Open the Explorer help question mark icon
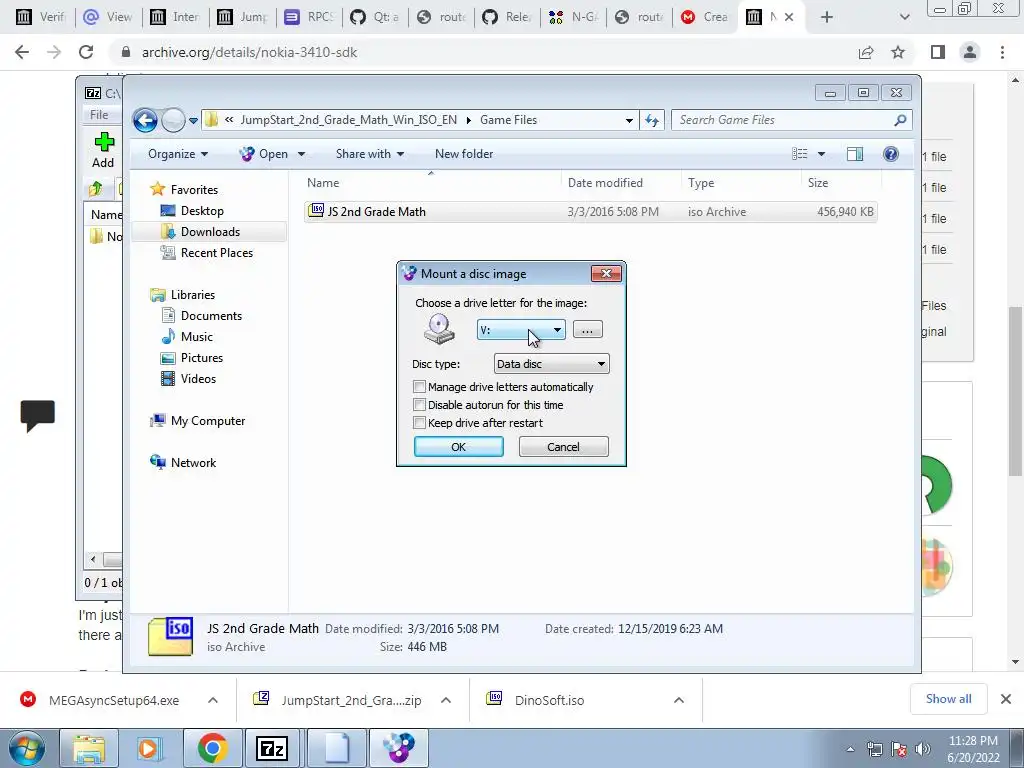This screenshot has width=1024, height=768. tap(890, 154)
